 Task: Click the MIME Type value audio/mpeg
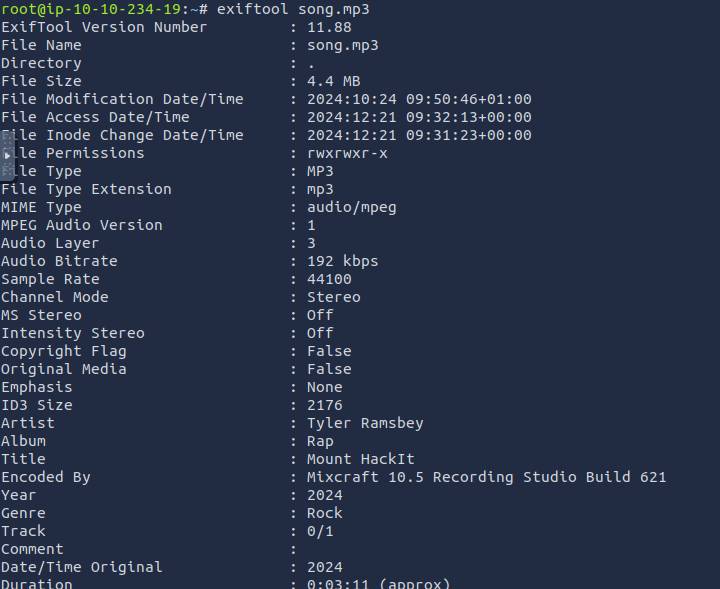[351, 207]
